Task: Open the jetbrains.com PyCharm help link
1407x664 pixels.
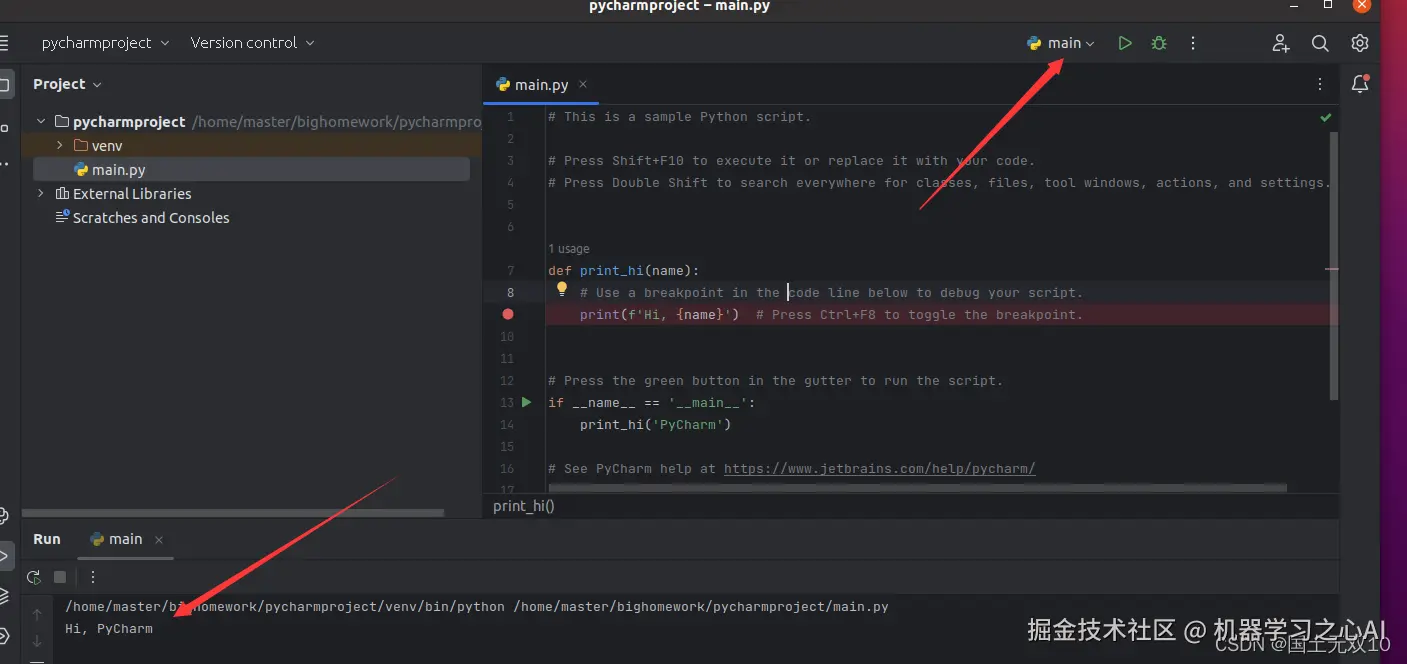Action: pyautogui.click(x=879, y=468)
